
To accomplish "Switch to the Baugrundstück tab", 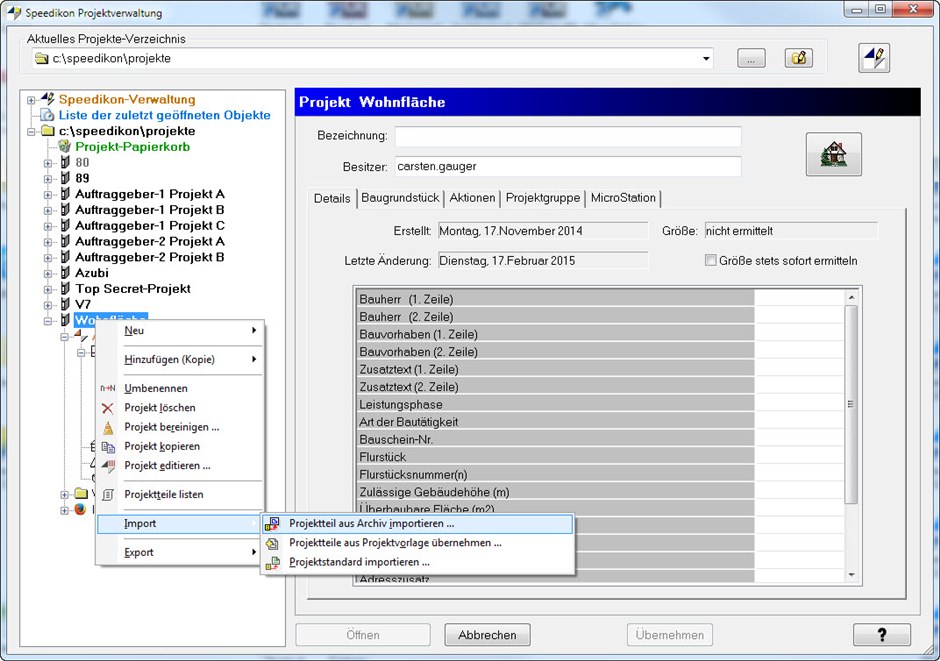I will pyautogui.click(x=400, y=198).
